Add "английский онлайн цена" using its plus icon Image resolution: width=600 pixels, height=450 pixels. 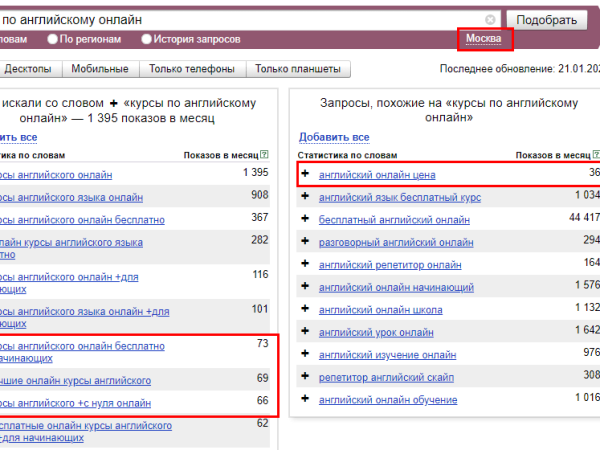point(305,175)
